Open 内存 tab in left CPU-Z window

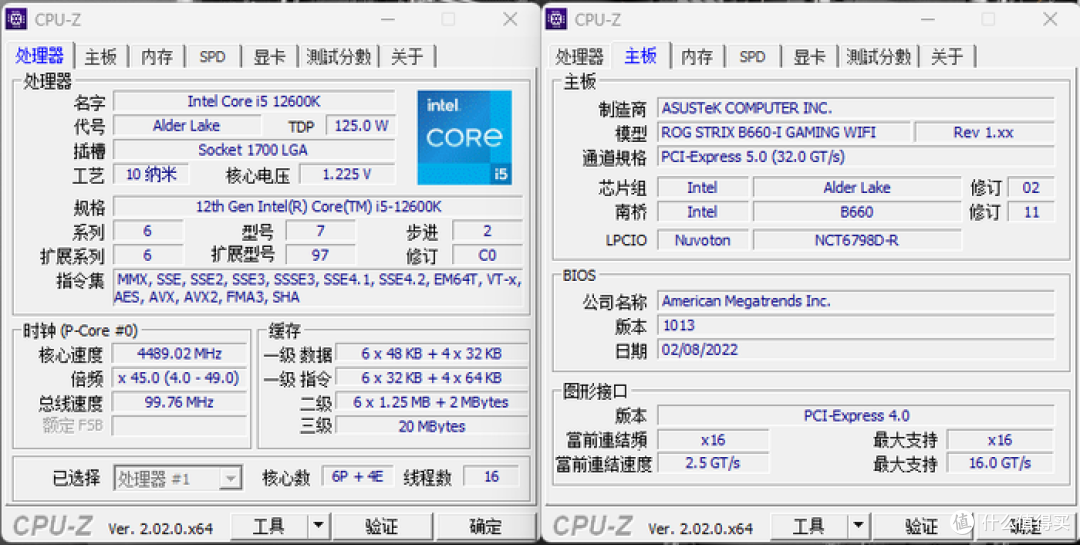click(x=156, y=56)
